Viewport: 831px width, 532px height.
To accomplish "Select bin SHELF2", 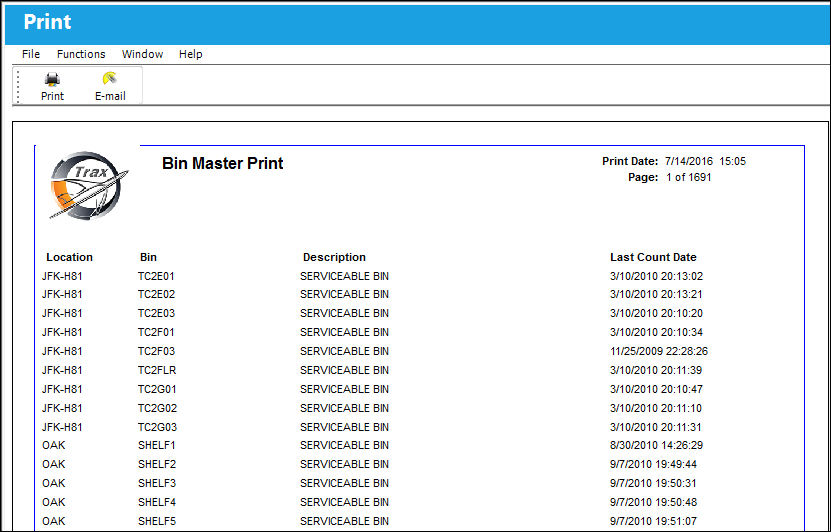I will pos(157,465).
